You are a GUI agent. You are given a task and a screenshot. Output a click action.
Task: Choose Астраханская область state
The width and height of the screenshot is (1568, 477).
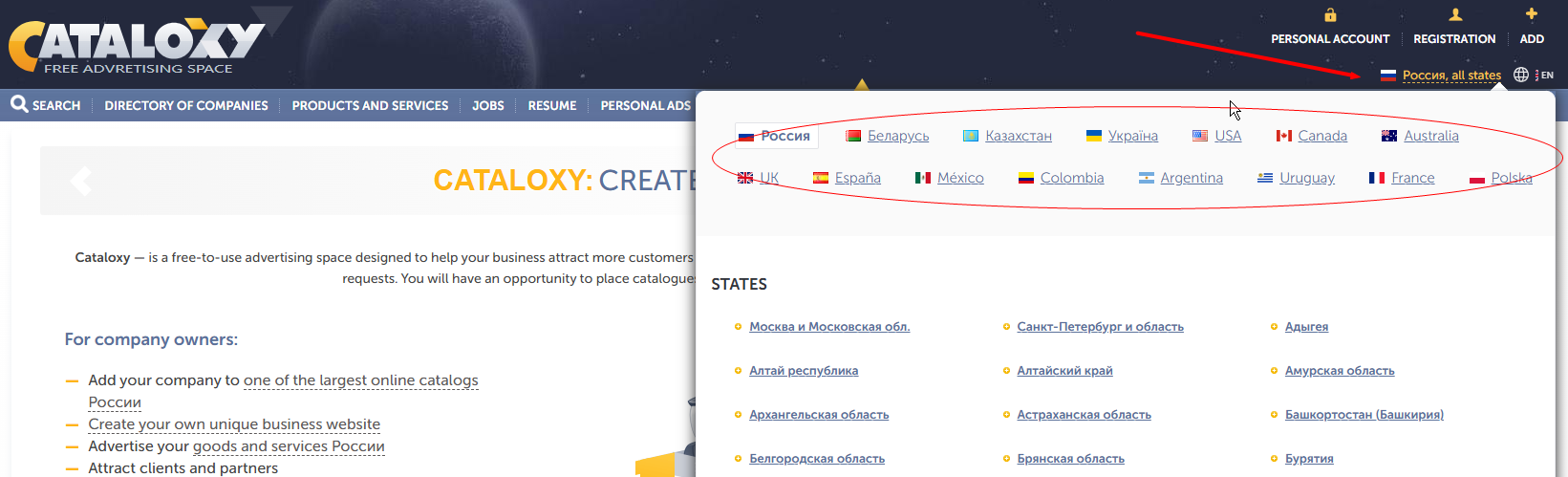[1084, 415]
